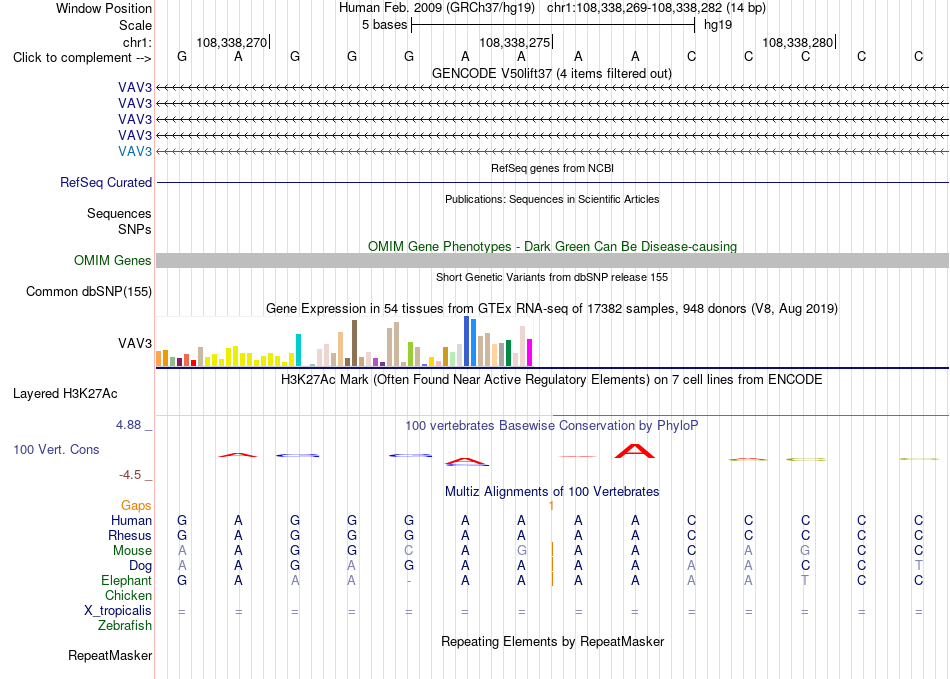Click the 108,338,280 position label
Viewport: 950px width, 679px height.
(797, 42)
